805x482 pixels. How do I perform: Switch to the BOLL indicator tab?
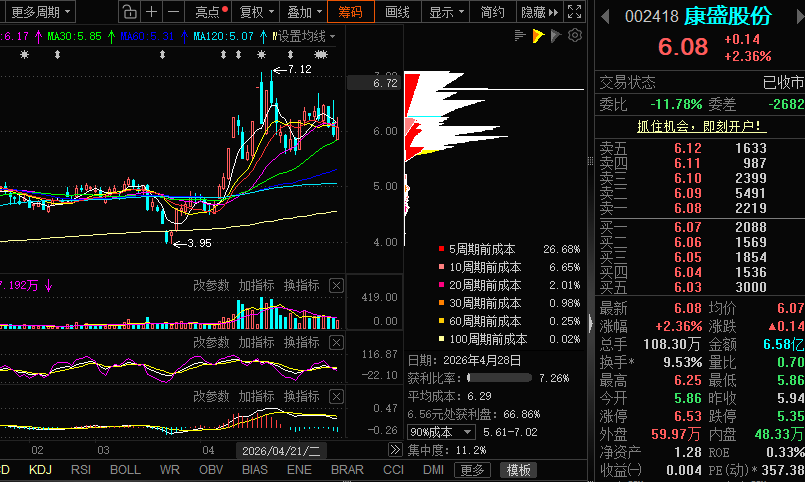tap(125, 470)
